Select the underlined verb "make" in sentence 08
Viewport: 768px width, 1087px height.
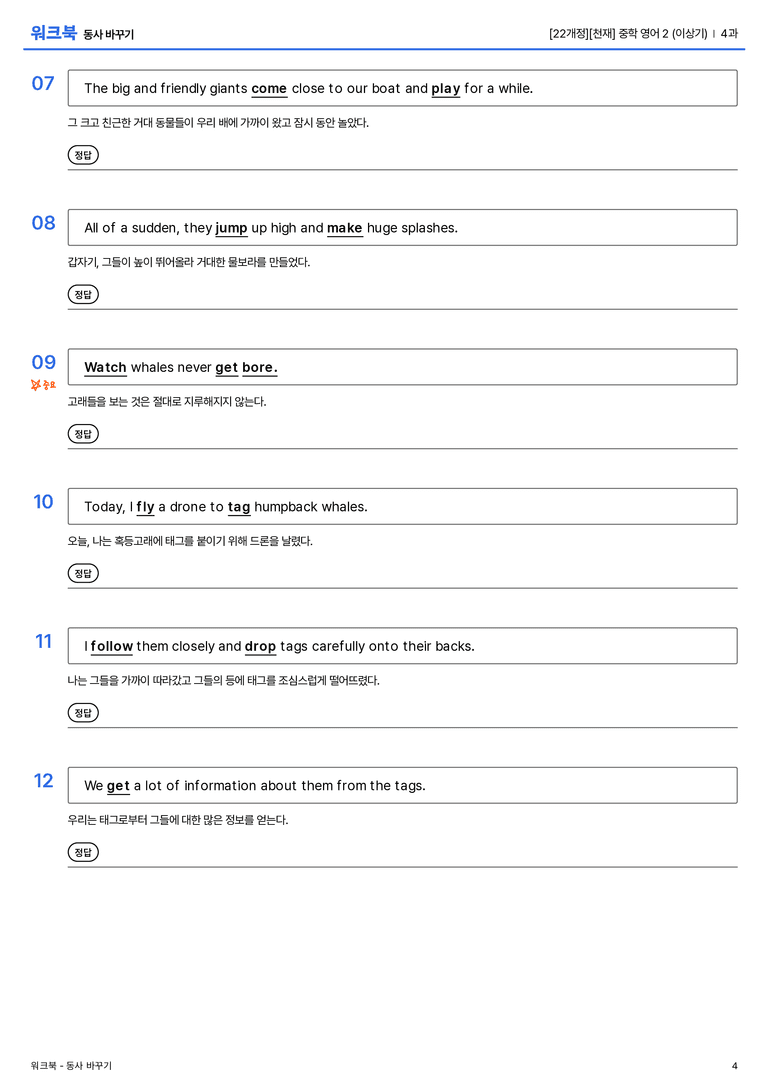point(344,228)
